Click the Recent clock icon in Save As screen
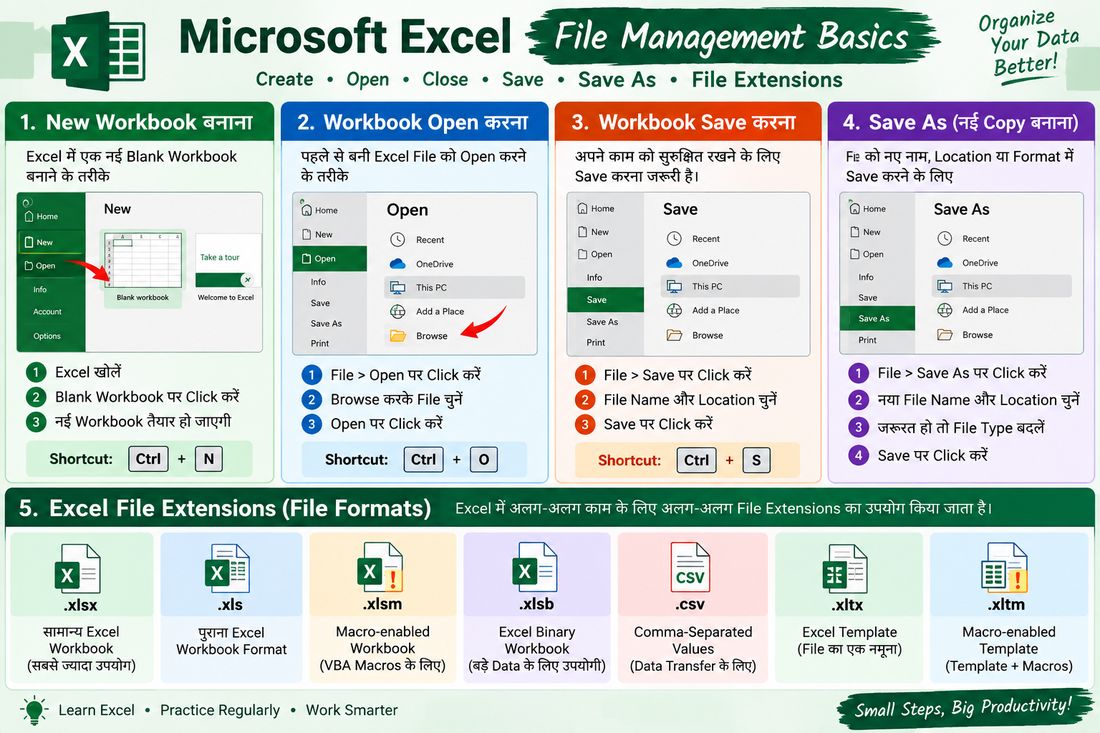 [x=944, y=238]
